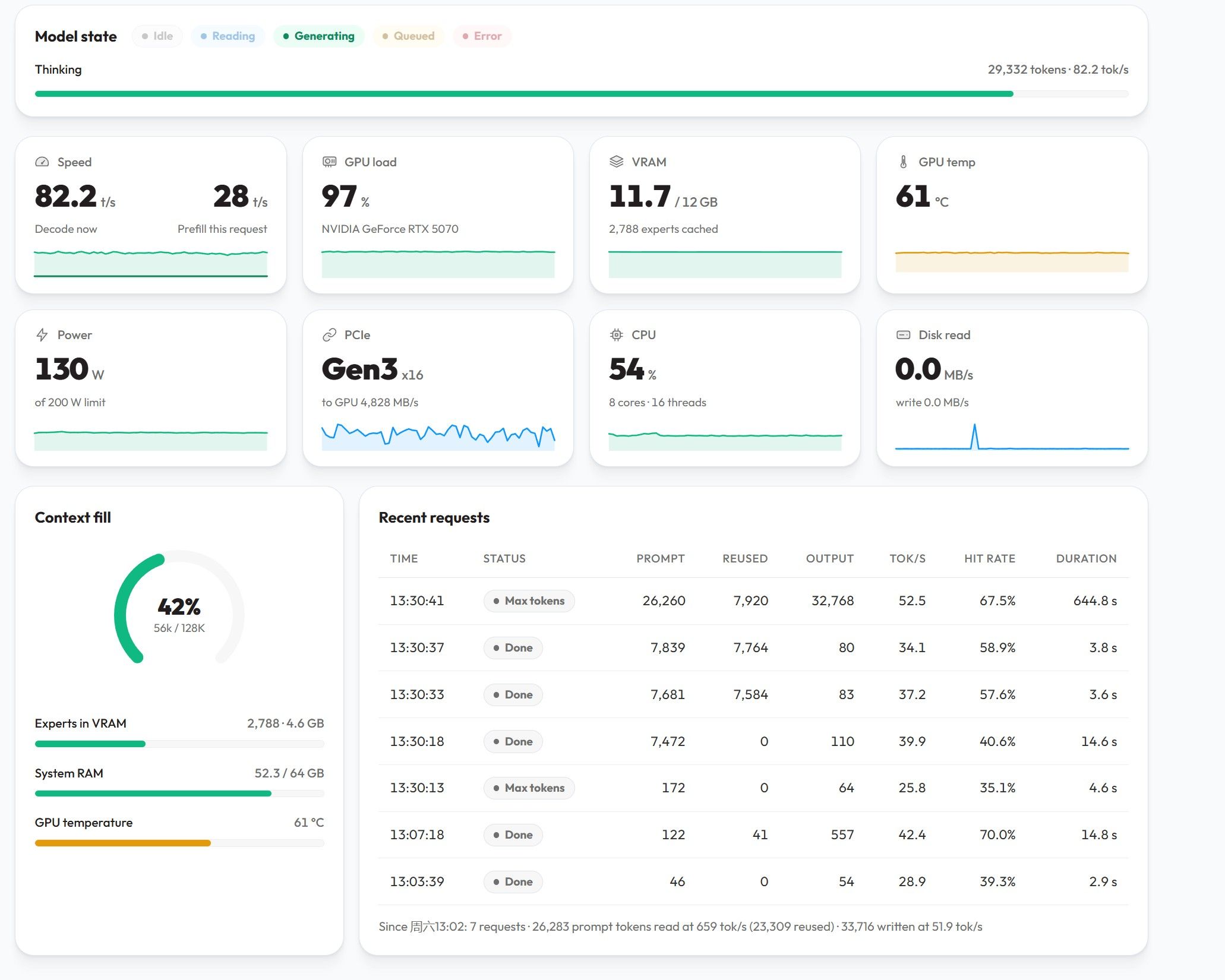
Task: Click Max tokens status of 13:30:41 request
Action: point(529,601)
